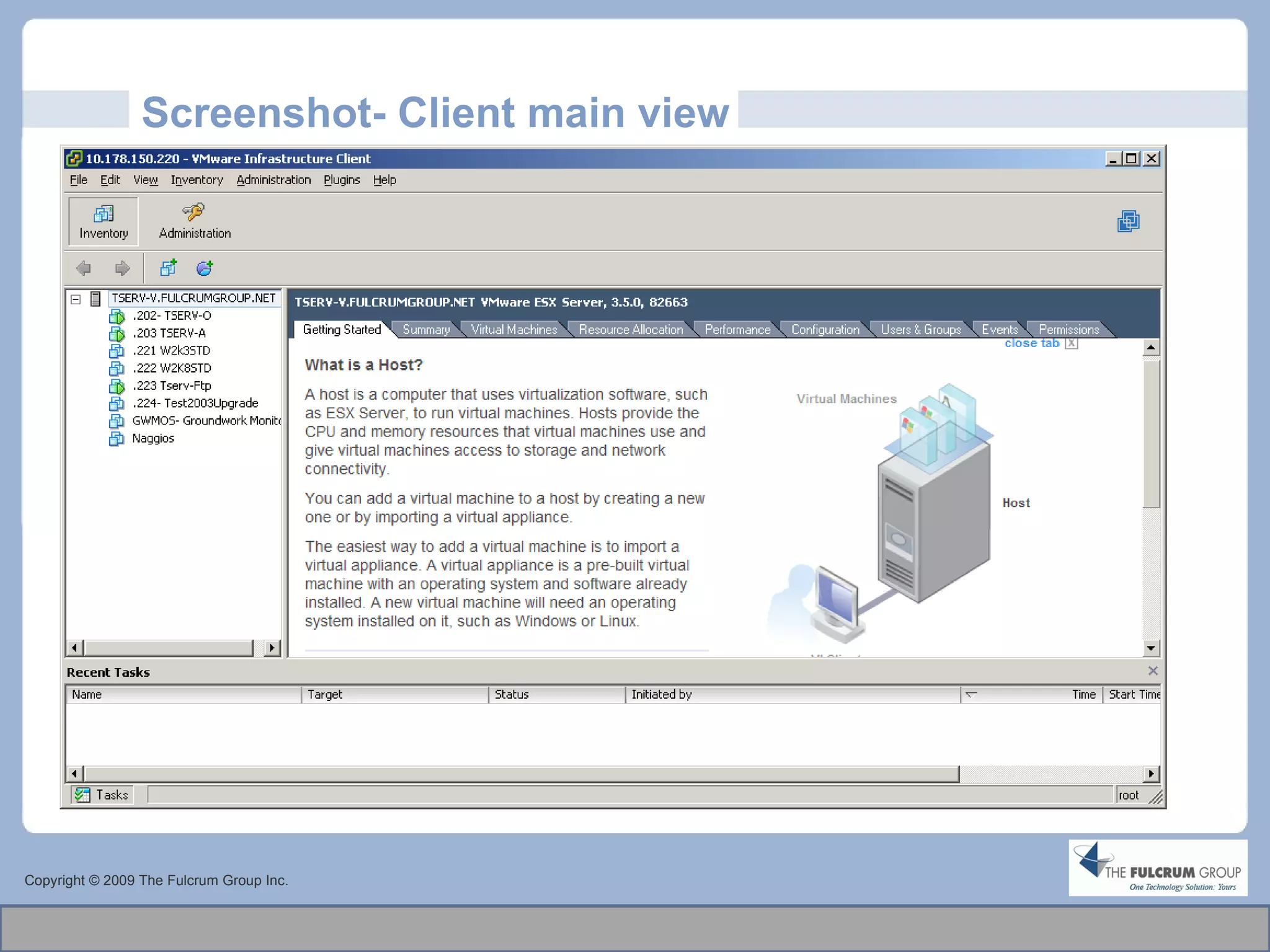Close the Recent Tasks panel
The width and height of the screenshot is (1270, 952).
(1153, 671)
